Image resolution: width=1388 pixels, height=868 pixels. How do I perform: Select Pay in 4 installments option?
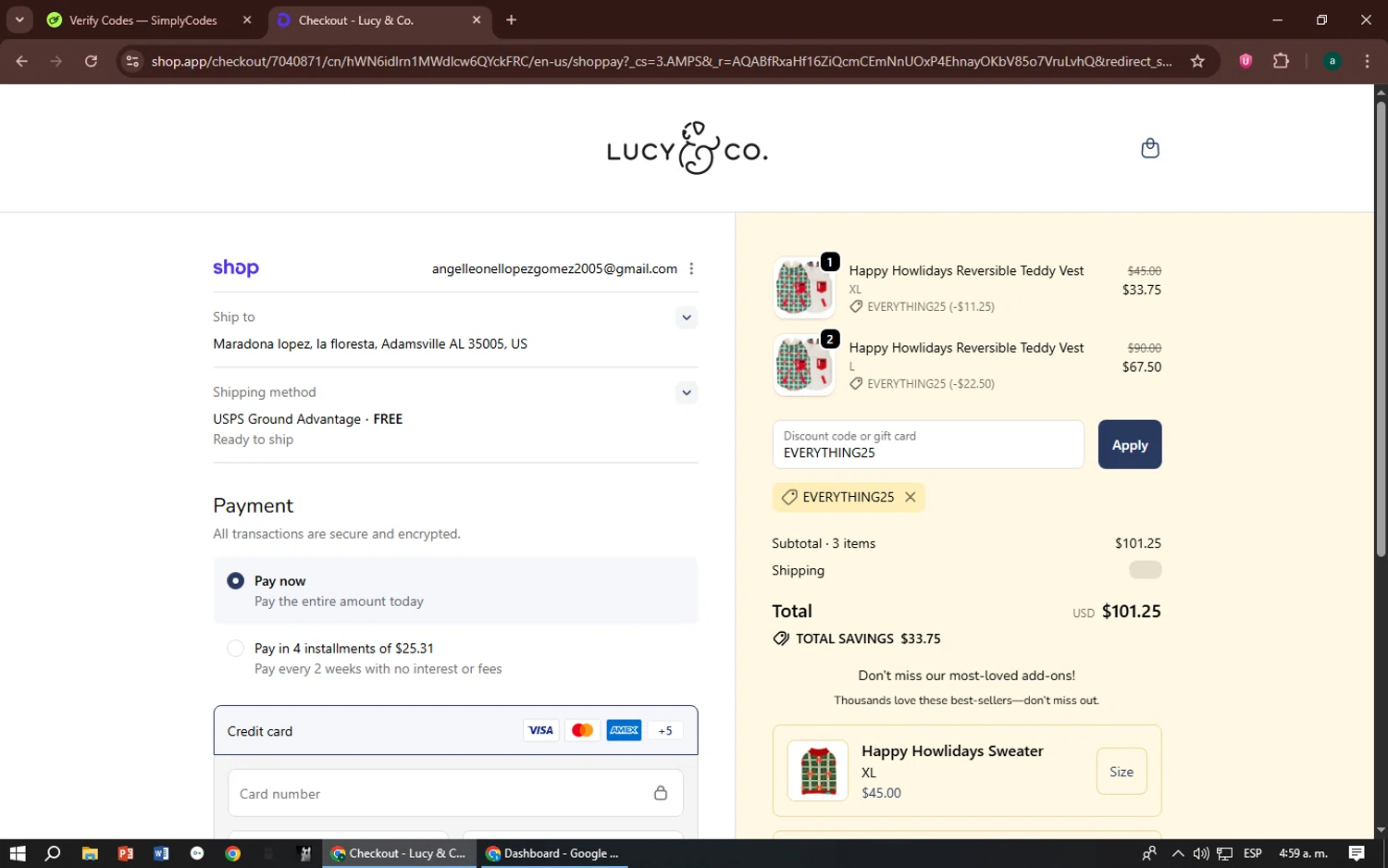[x=235, y=649]
